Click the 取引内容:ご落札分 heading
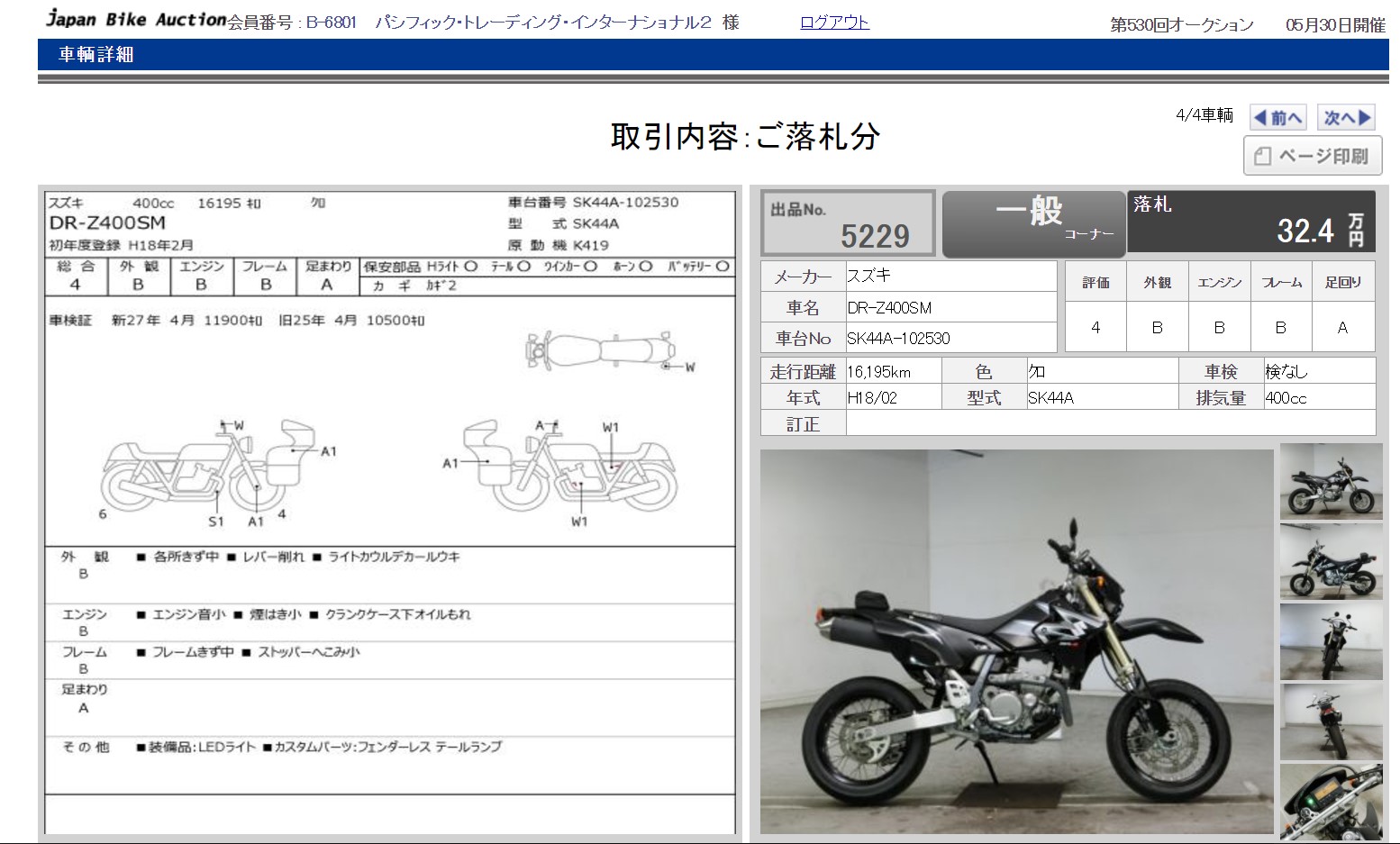This screenshot has width=1400, height=844. [745, 136]
